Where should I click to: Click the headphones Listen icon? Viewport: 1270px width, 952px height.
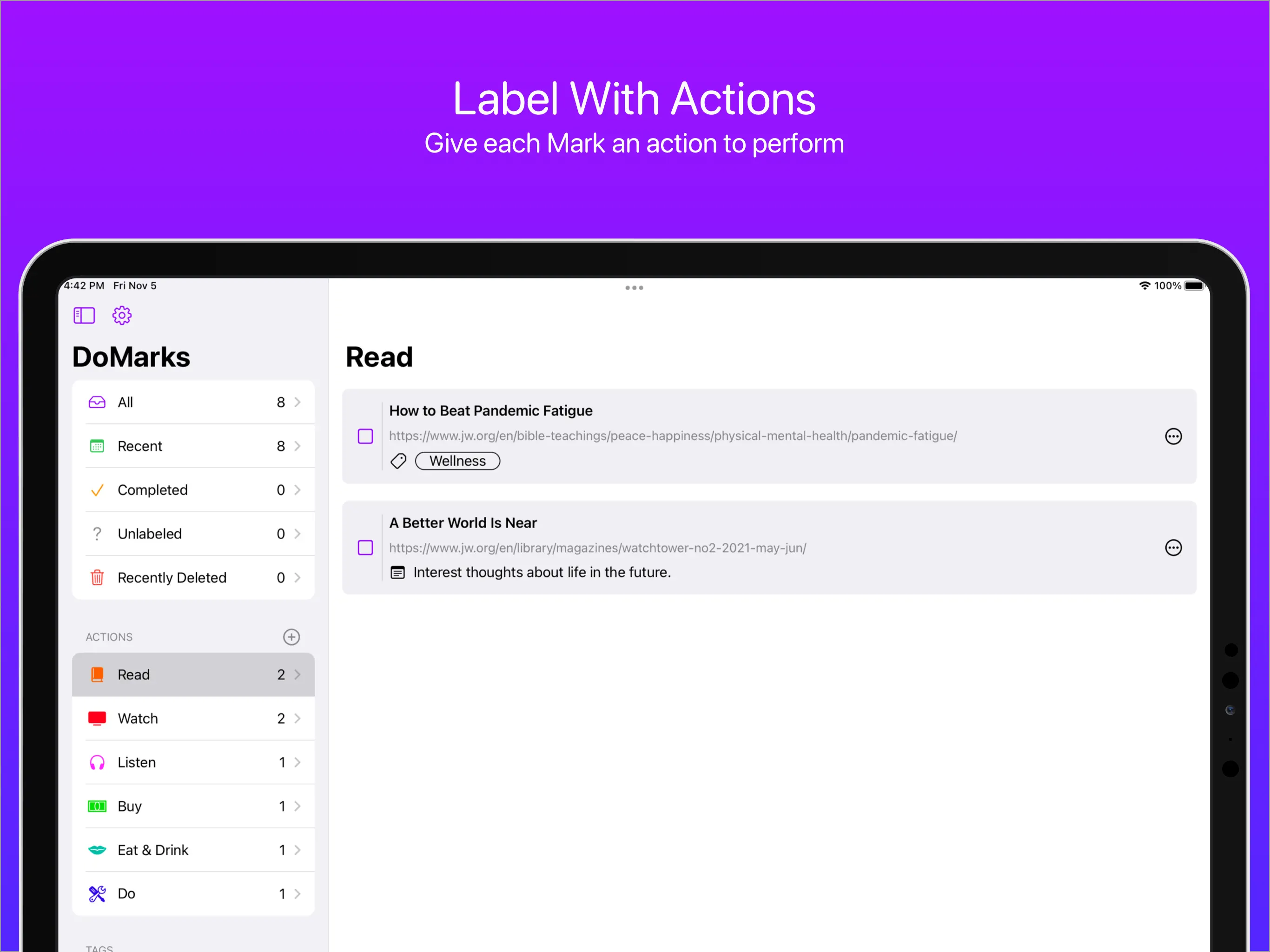(97, 762)
